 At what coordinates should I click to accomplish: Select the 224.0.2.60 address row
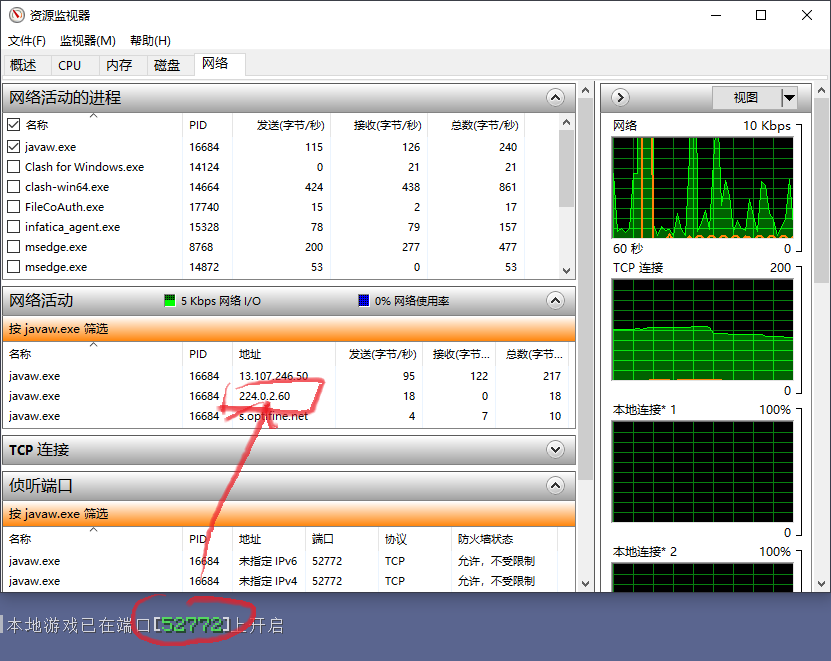[x=264, y=396]
